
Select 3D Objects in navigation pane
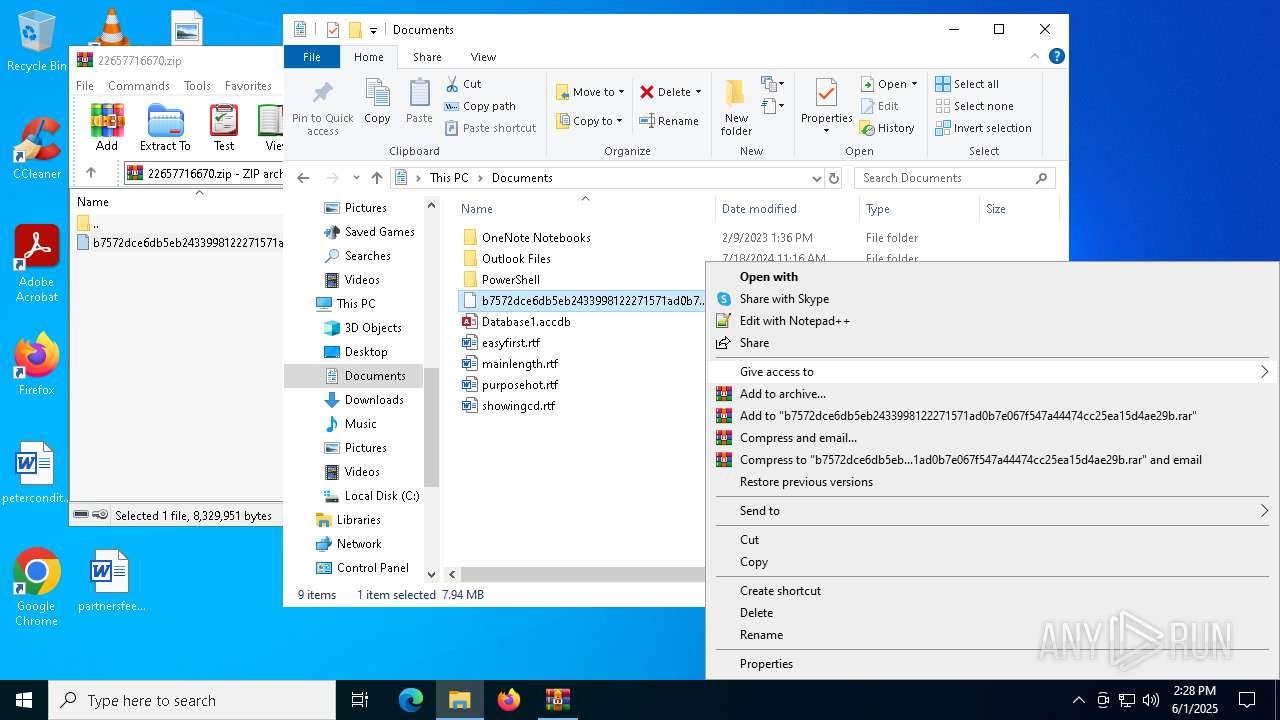373,328
